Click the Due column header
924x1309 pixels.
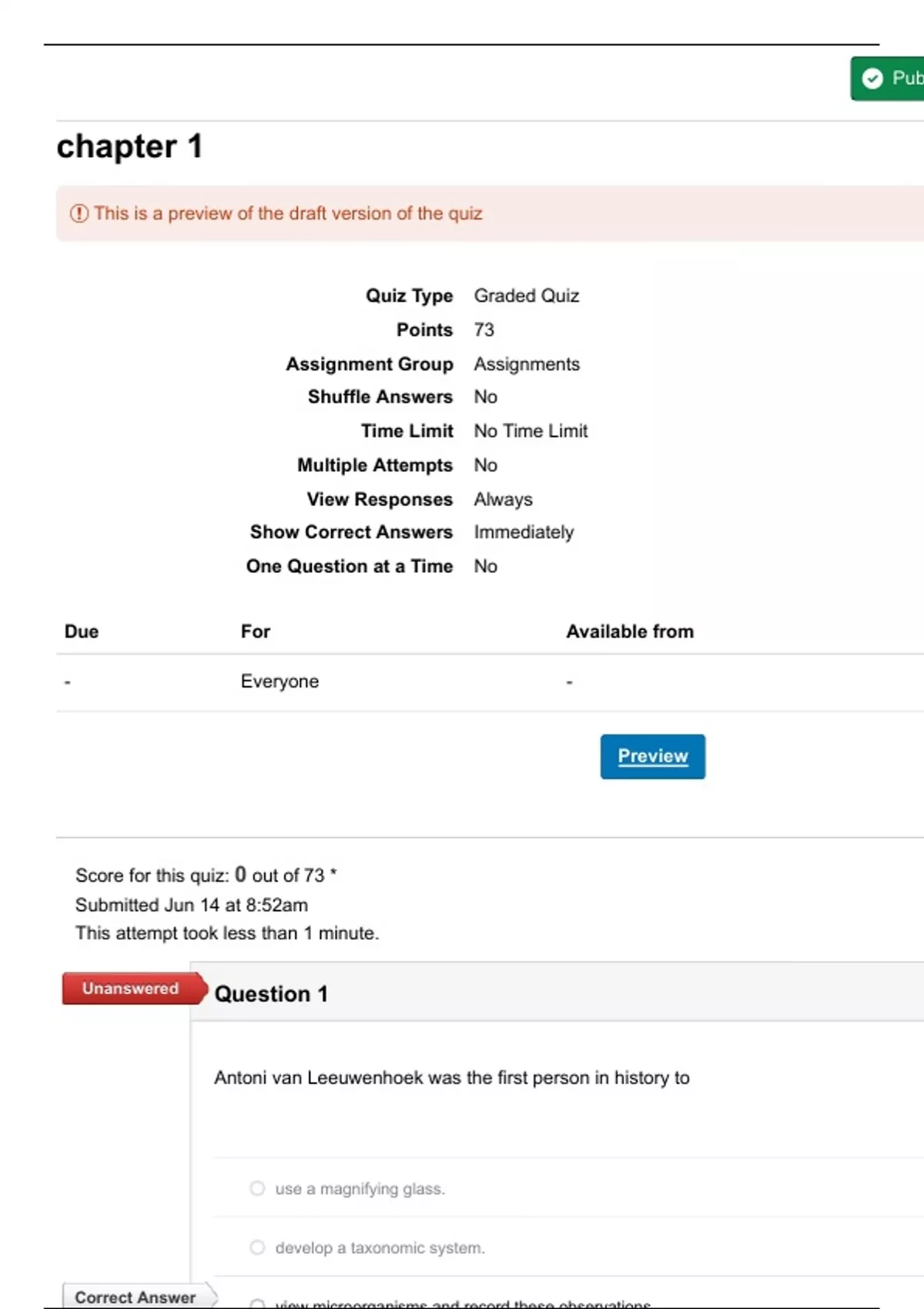82,631
